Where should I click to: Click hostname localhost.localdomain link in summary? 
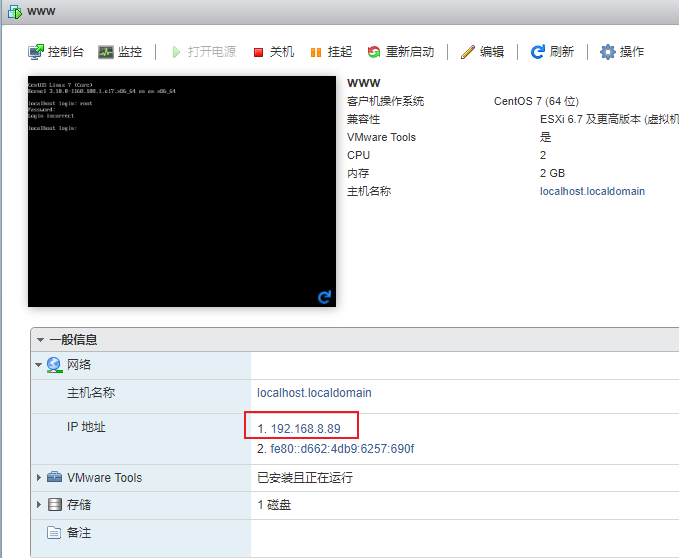pos(592,191)
